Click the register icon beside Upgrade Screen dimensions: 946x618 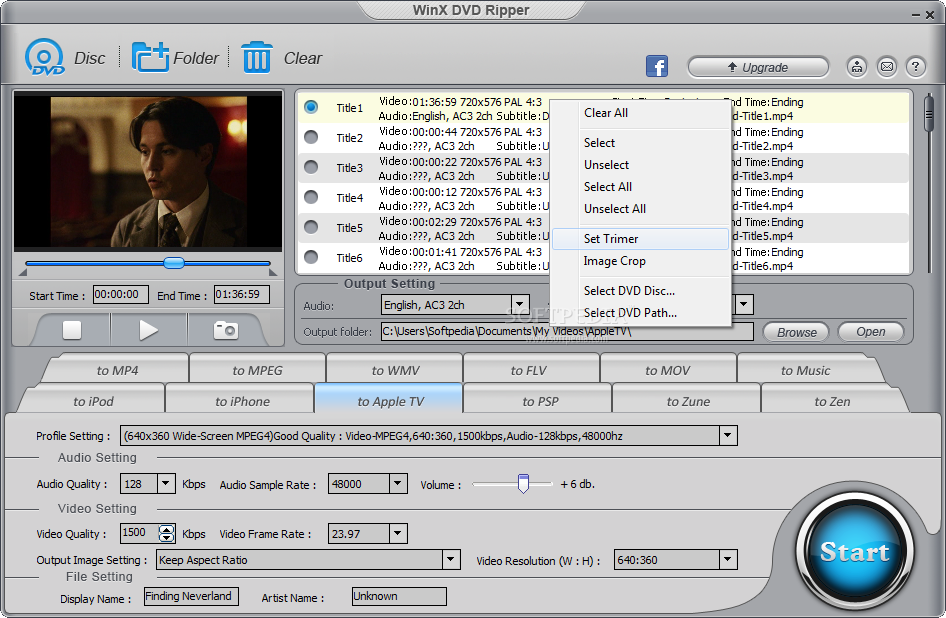[857, 66]
